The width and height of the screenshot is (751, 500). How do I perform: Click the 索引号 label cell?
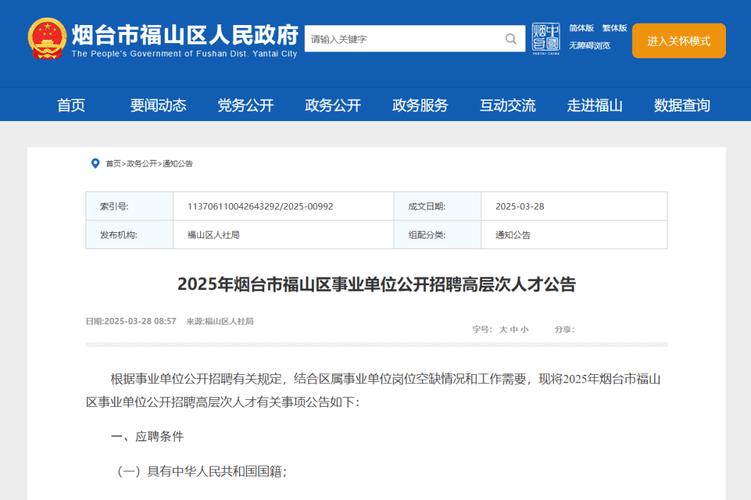[x=129, y=206]
